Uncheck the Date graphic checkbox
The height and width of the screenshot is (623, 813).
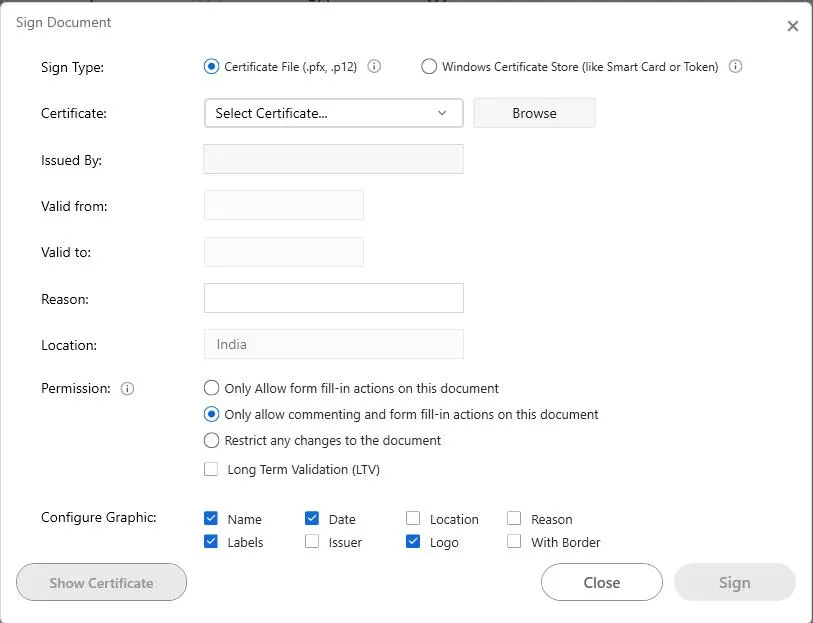(312, 518)
